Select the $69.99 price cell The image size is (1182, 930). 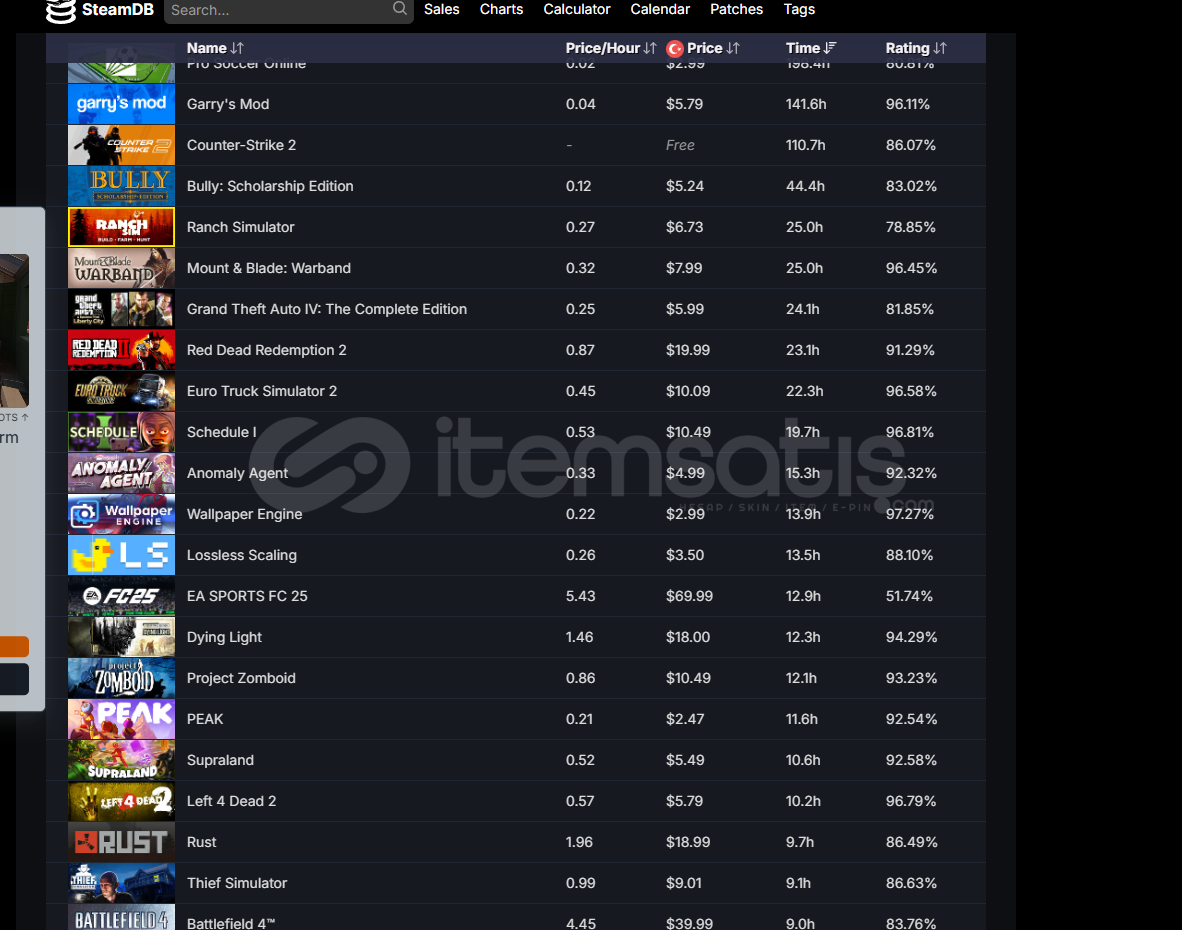(689, 596)
